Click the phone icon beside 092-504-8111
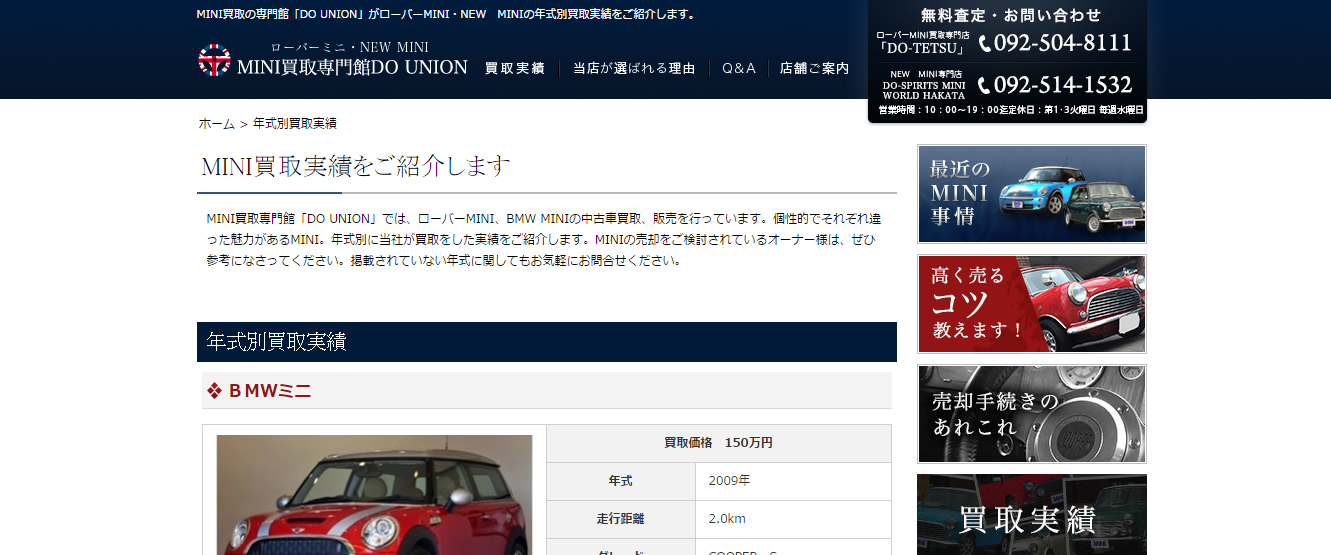Screen dimensions: 1331x555 (x=985, y=44)
